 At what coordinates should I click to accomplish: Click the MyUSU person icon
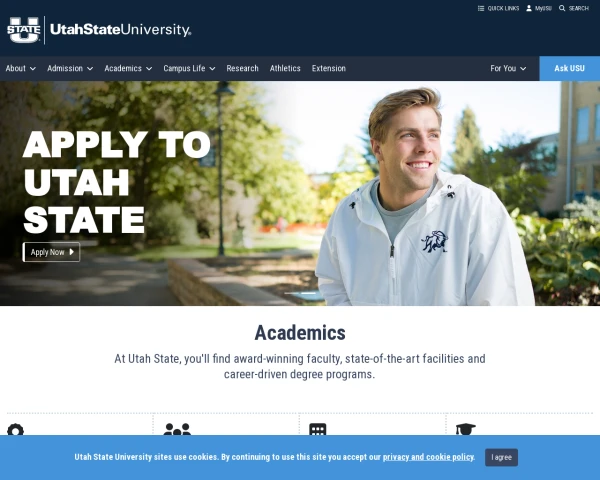coord(529,8)
